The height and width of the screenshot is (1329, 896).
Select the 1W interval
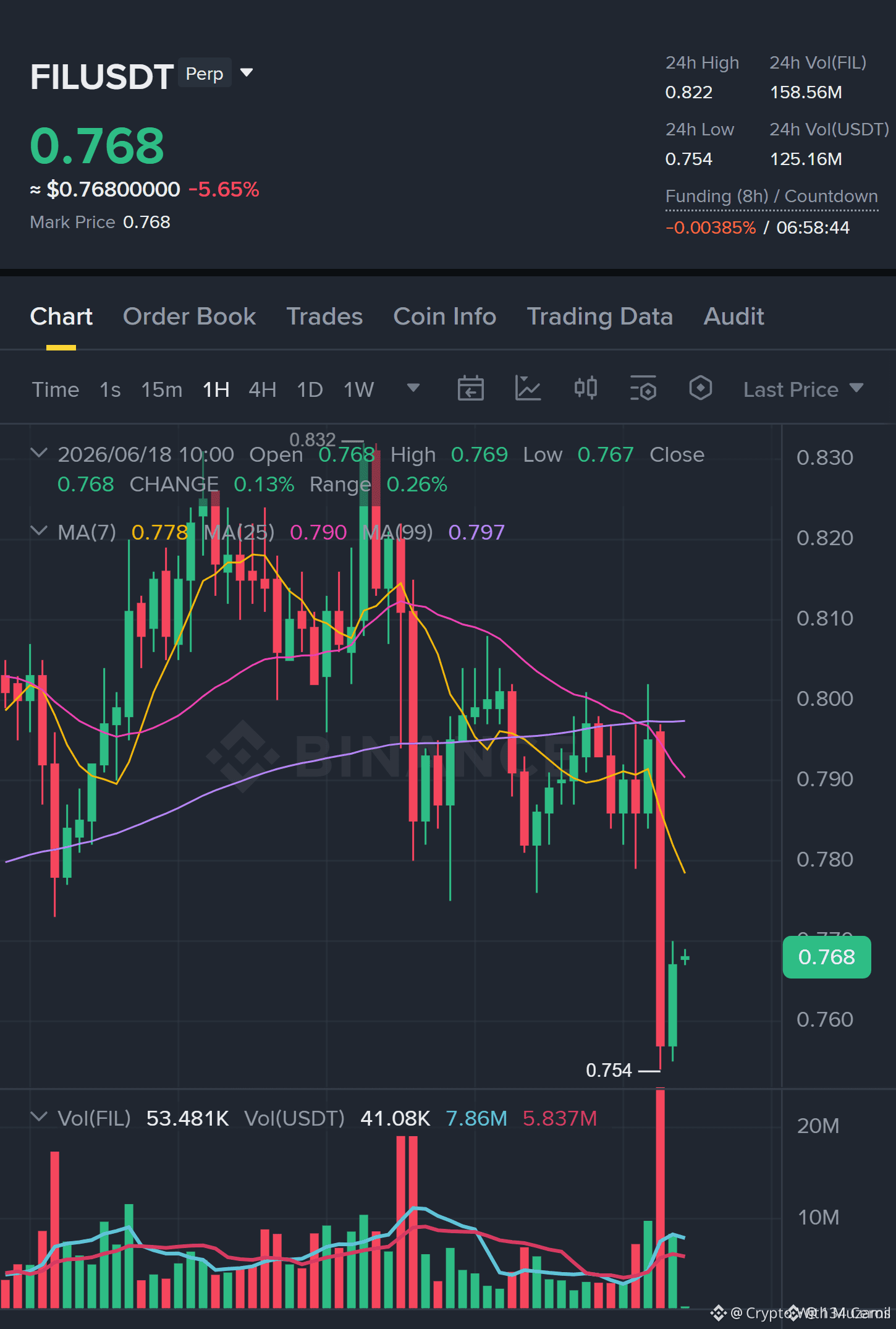359,389
